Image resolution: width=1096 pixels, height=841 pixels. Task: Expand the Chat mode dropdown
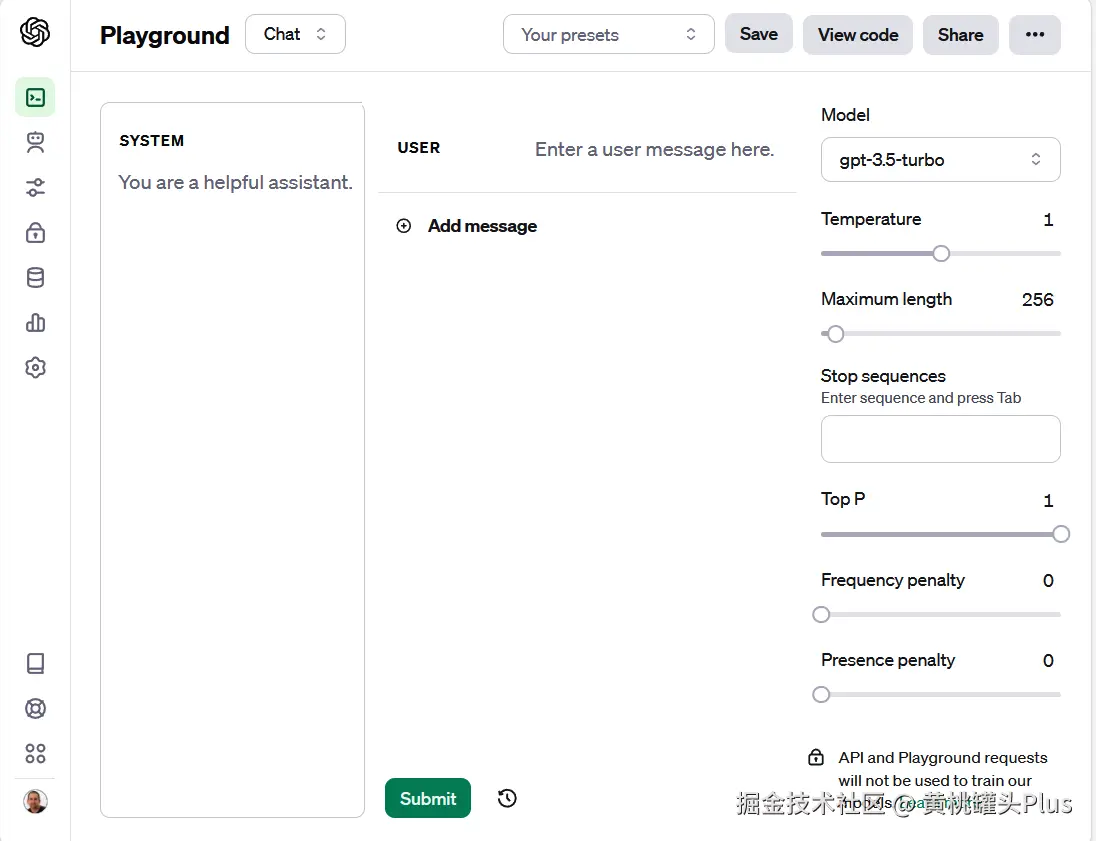click(295, 34)
